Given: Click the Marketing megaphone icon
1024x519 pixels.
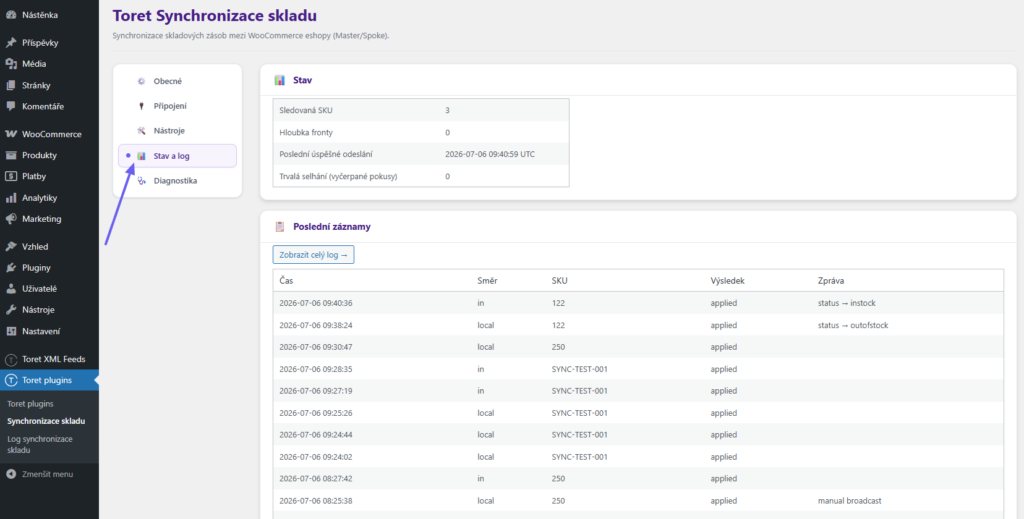Looking at the screenshot, I should [x=10, y=219].
